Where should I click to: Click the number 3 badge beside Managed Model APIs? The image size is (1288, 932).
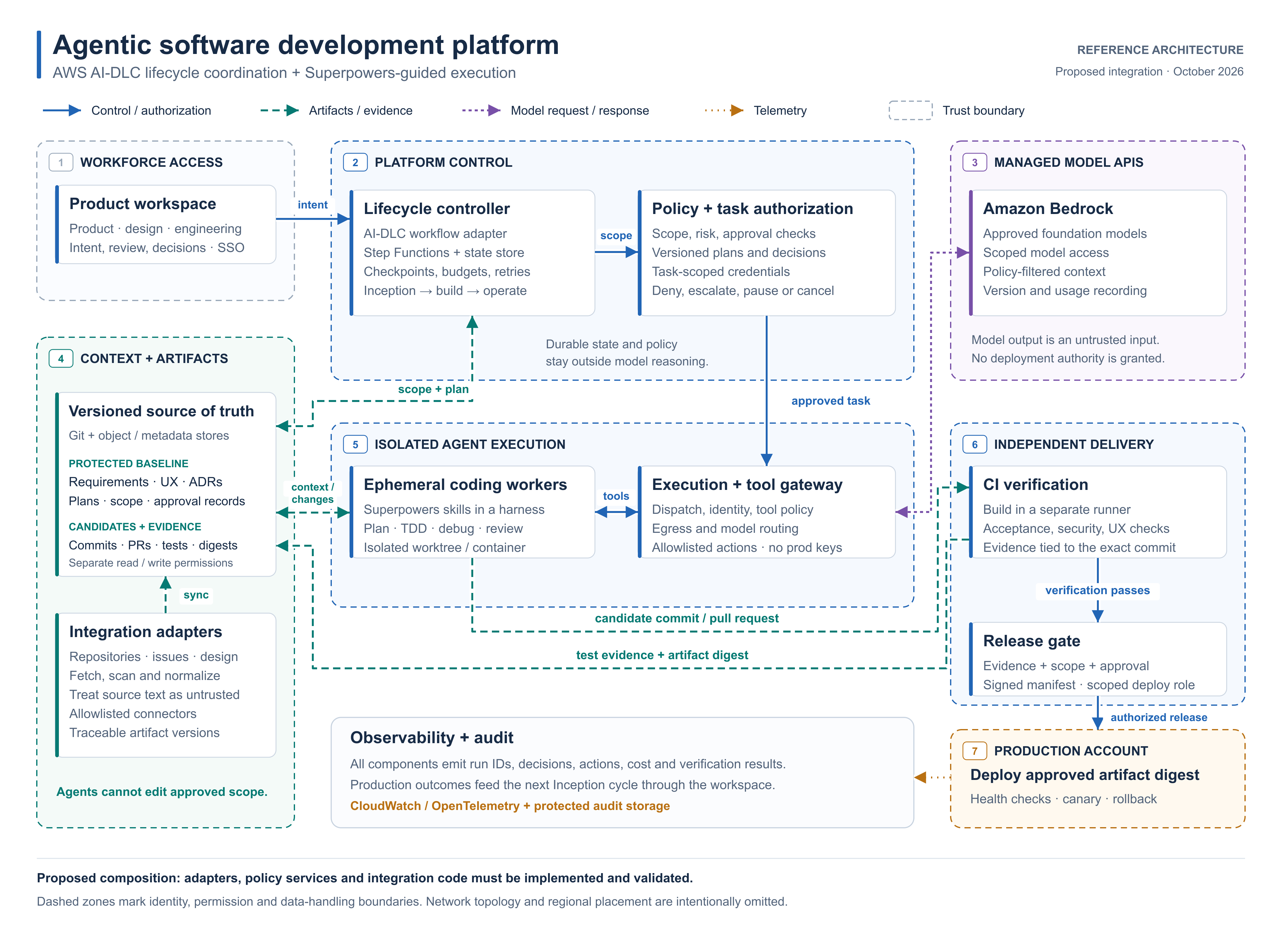click(x=975, y=162)
